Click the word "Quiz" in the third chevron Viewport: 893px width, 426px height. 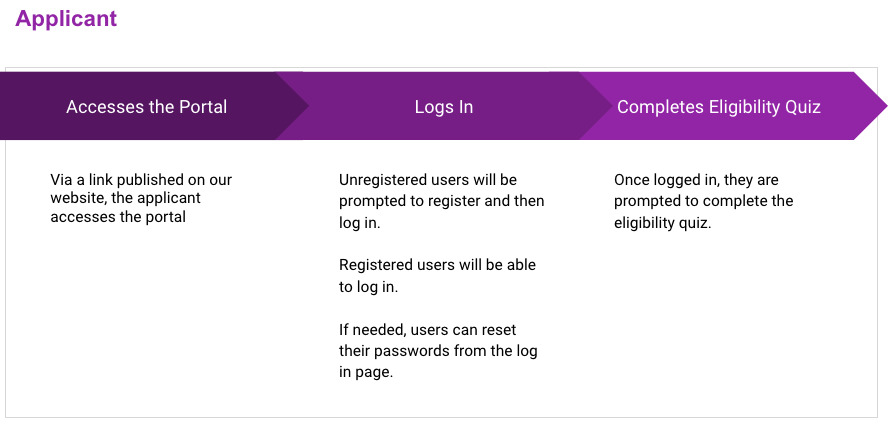(802, 107)
